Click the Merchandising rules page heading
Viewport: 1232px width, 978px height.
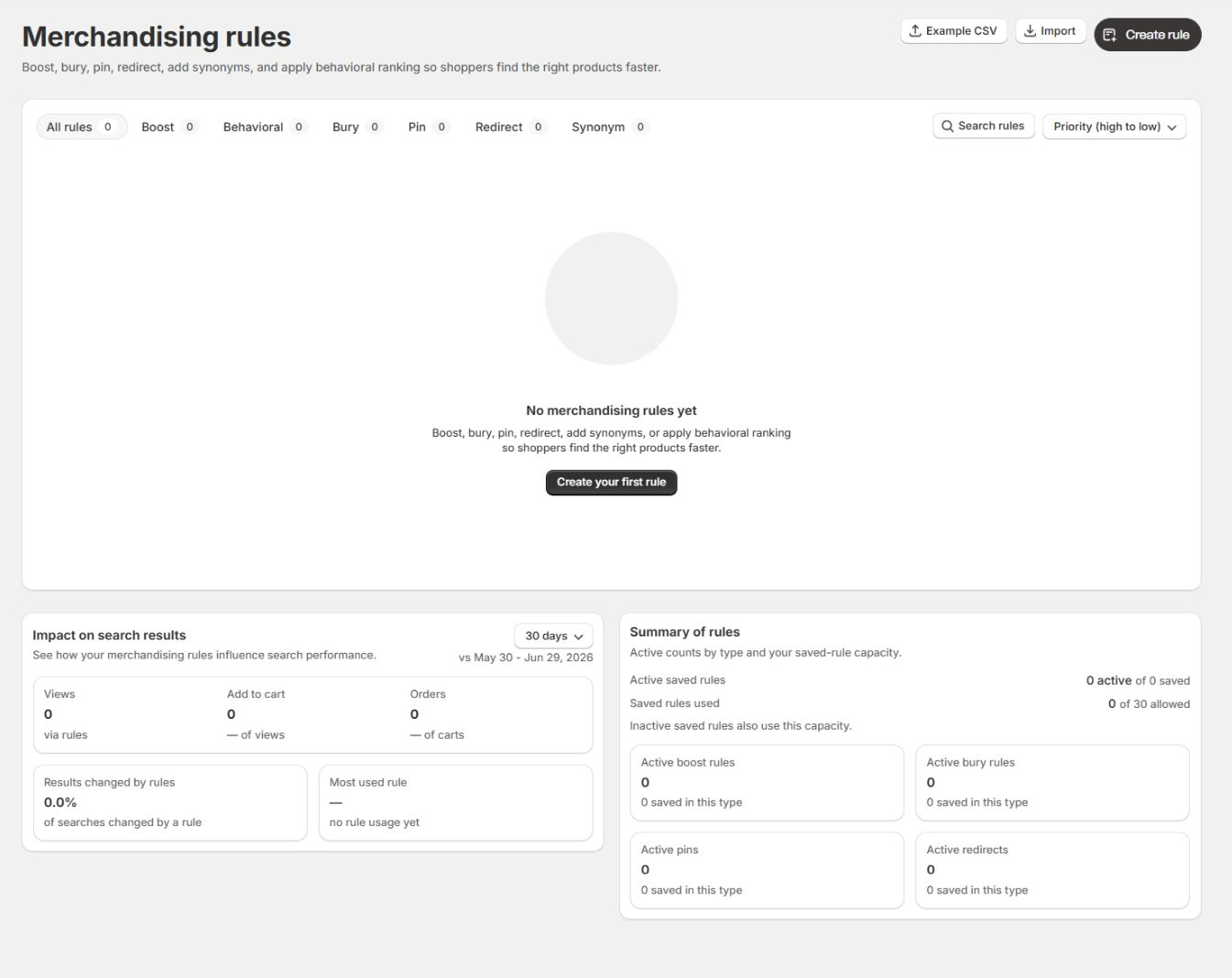click(157, 37)
